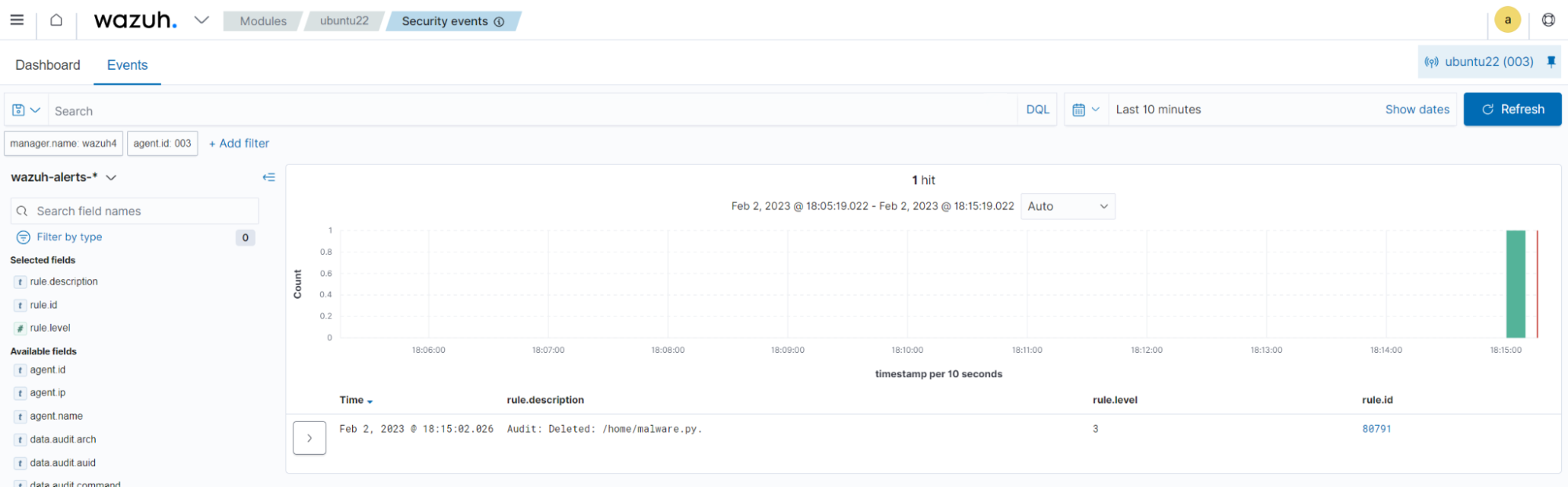Click the agent.ip available field
This screenshot has width=1568, height=487.
[x=48, y=393]
